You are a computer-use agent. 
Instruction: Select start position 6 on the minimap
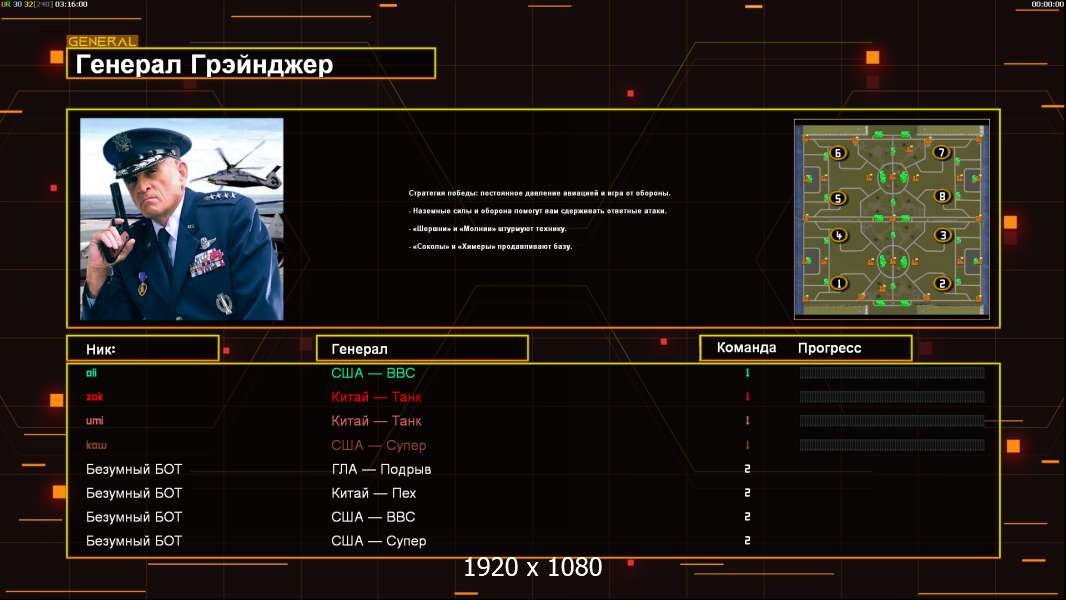838,153
